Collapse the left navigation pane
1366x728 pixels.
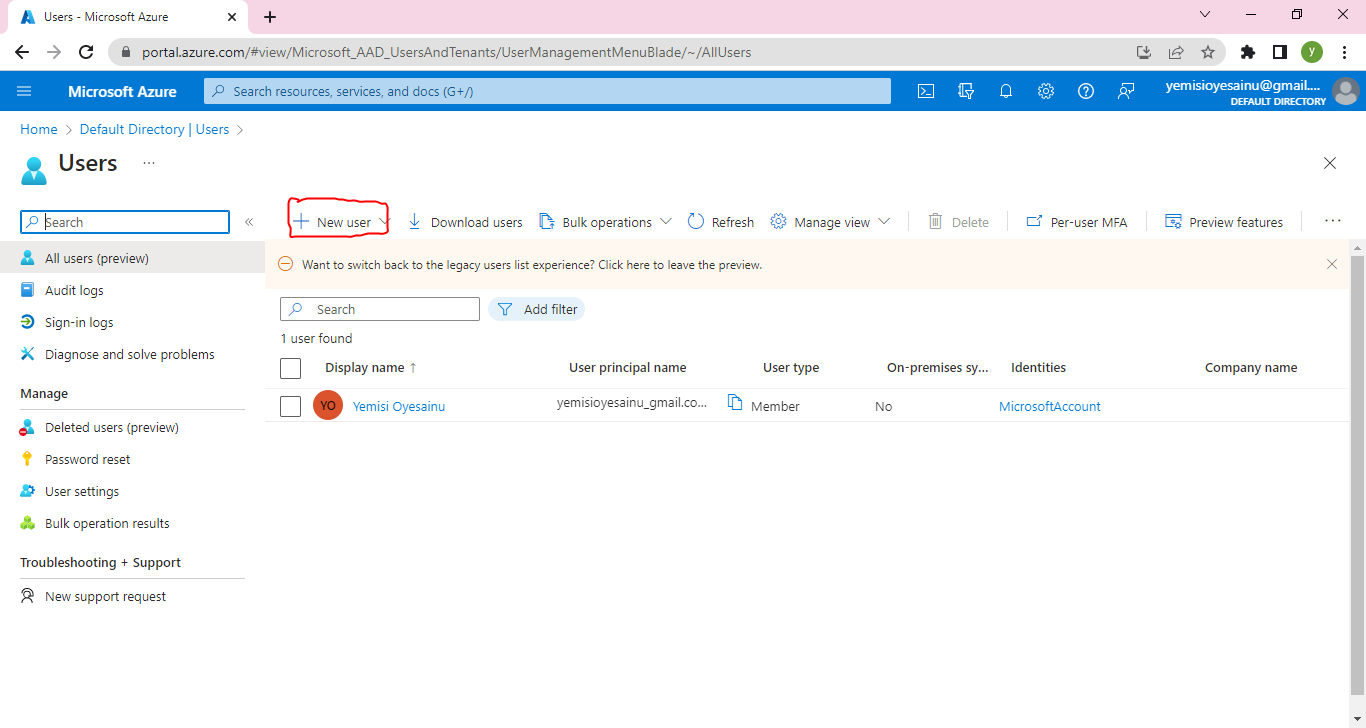point(249,222)
